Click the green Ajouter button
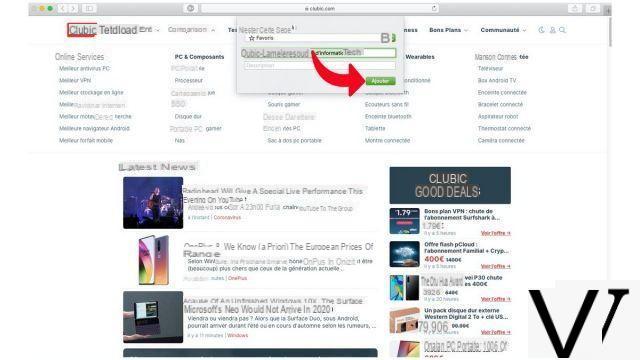Screen dimensions: 640x360 pyautogui.click(x=380, y=81)
